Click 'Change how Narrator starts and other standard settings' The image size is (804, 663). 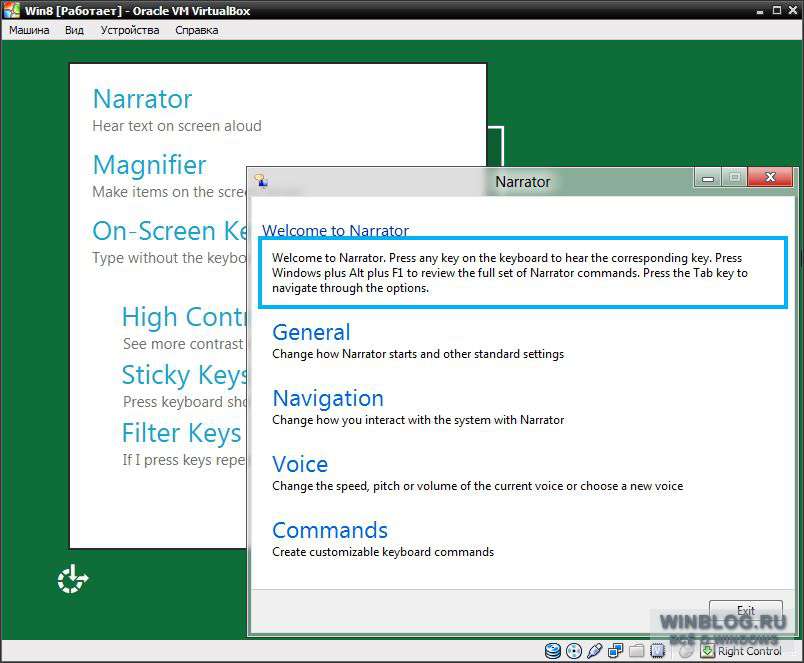click(x=418, y=354)
